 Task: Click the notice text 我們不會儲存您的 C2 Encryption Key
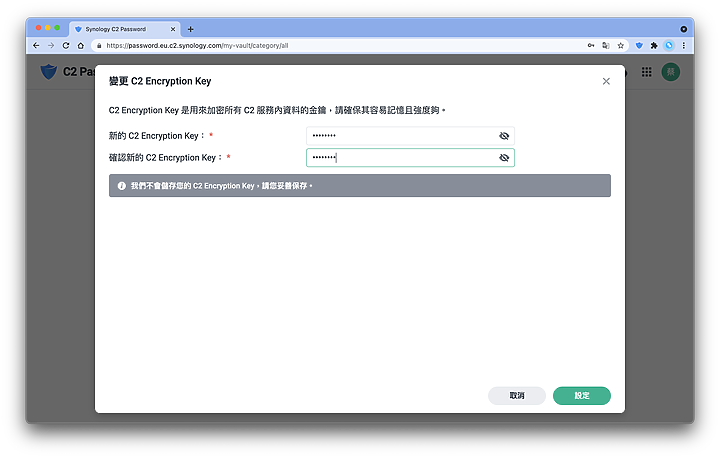pyautogui.click(x=221, y=186)
